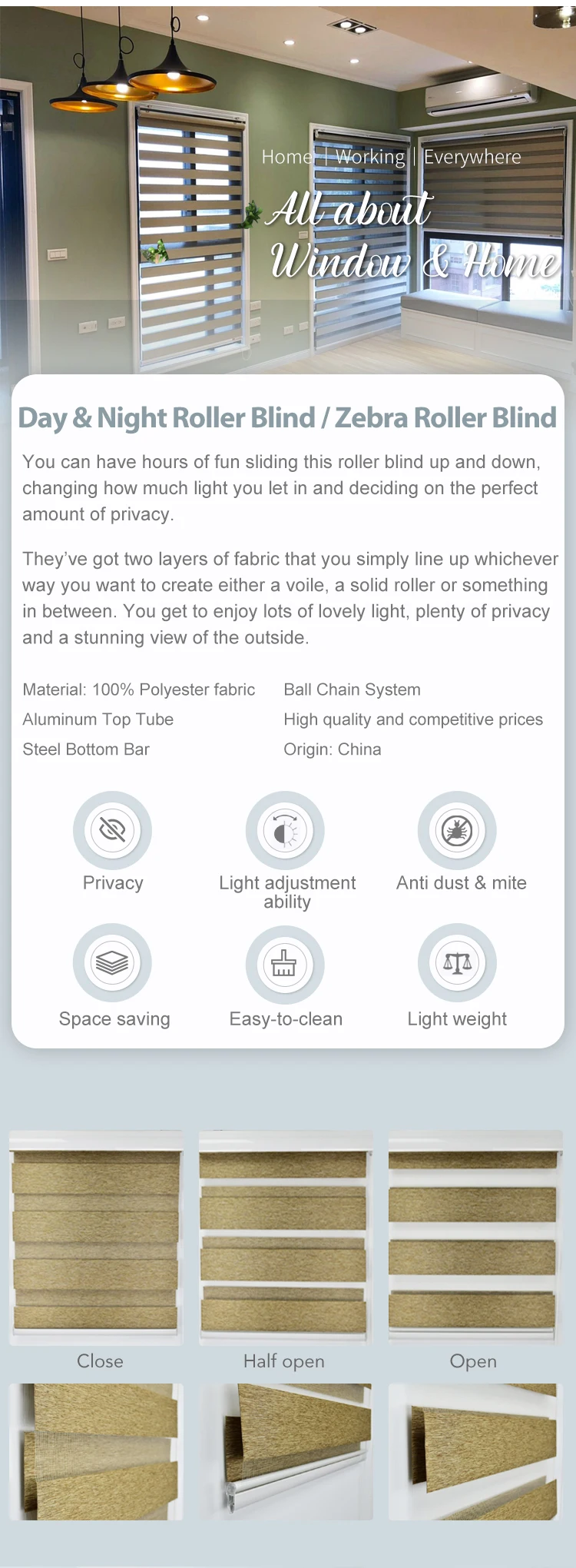Click the Ball Chain System specification
Viewport: 576px width, 1568px height.
352,689
